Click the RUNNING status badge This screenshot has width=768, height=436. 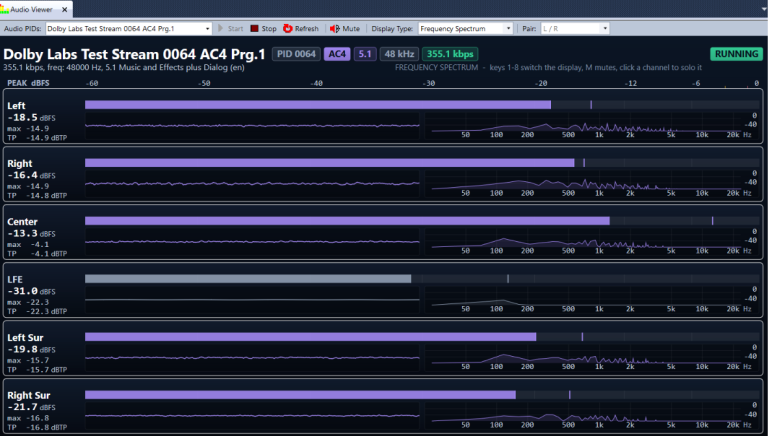[736, 54]
